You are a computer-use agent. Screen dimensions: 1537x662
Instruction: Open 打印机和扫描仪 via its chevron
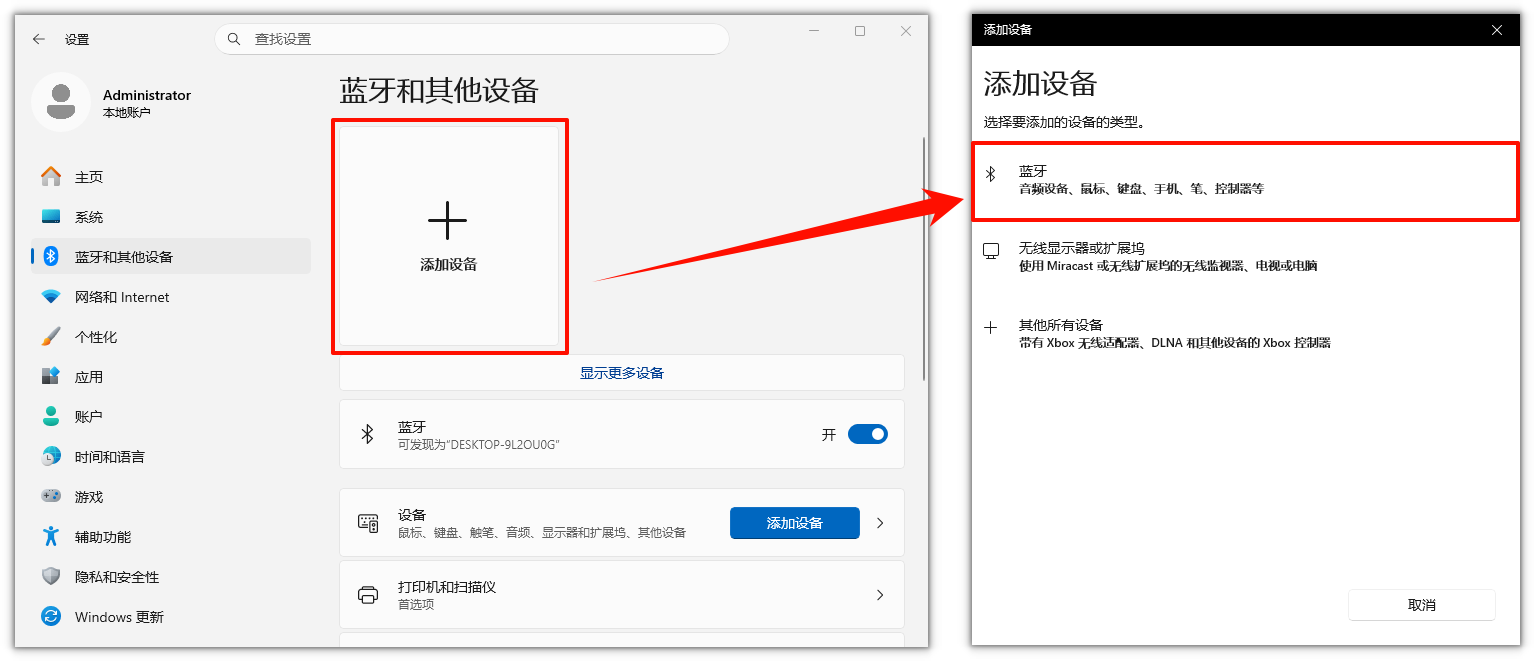(x=880, y=595)
